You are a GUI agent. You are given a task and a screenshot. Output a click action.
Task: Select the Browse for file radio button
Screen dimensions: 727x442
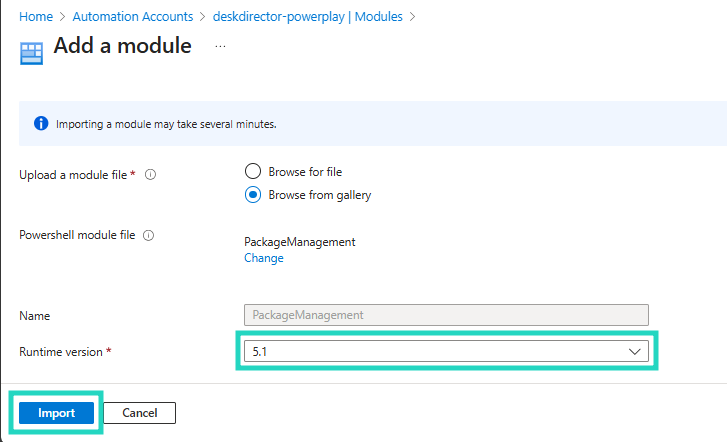tap(253, 172)
